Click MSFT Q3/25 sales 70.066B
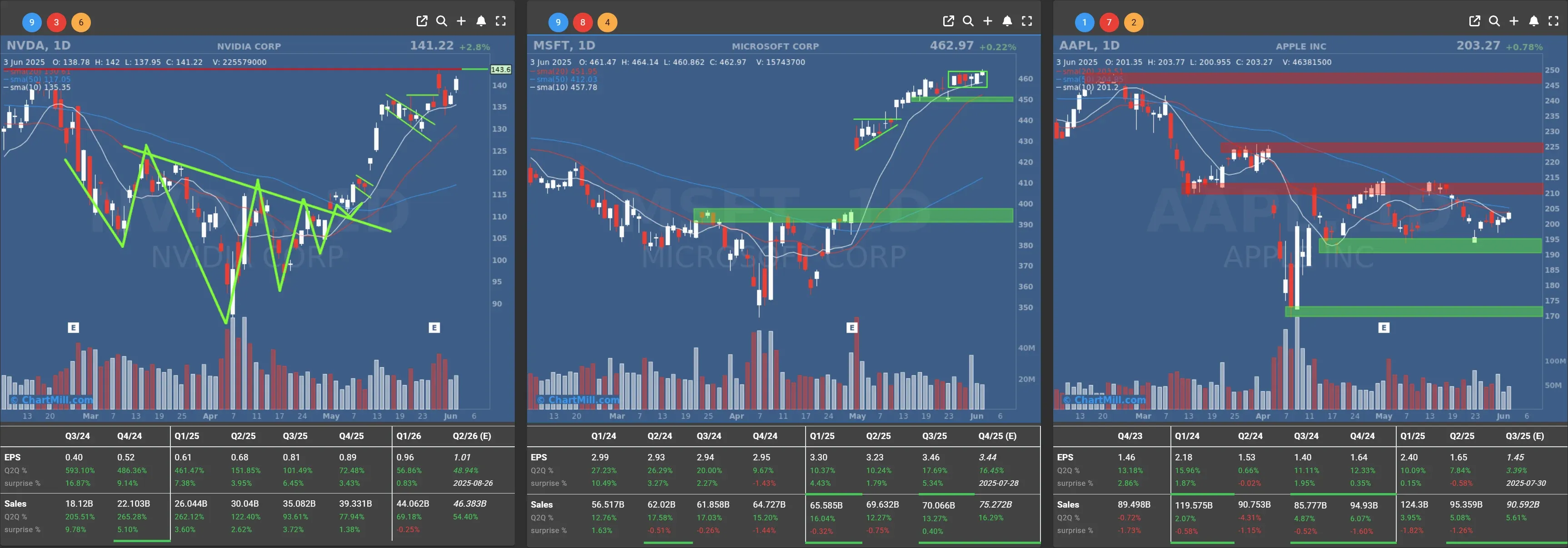The height and width of the screenshot is (548, 1568). click(x=938, y=505)
